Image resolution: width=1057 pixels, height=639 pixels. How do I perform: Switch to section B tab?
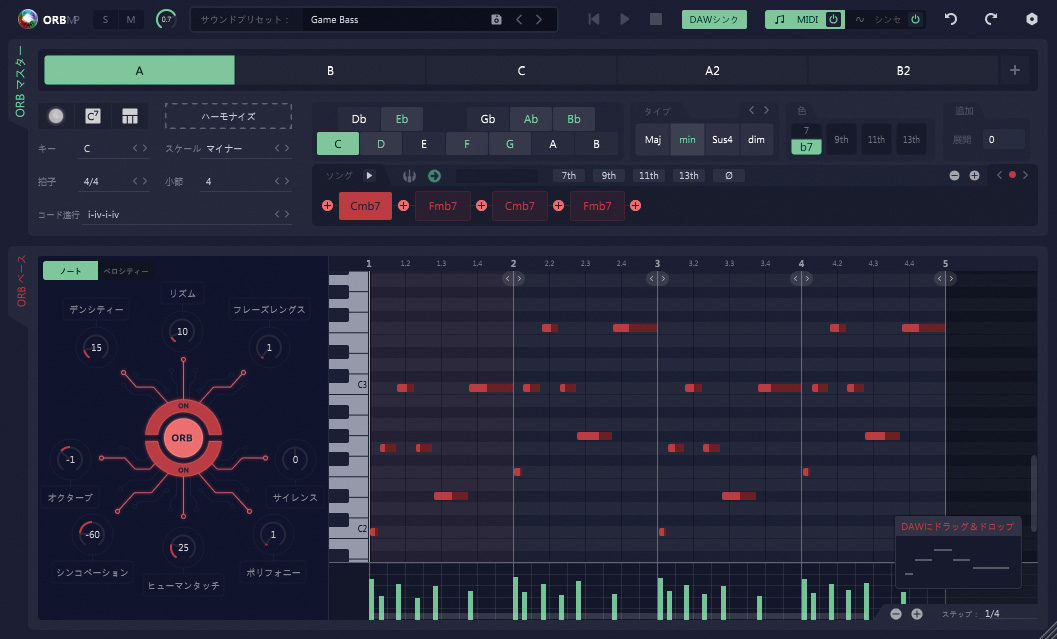330,70
